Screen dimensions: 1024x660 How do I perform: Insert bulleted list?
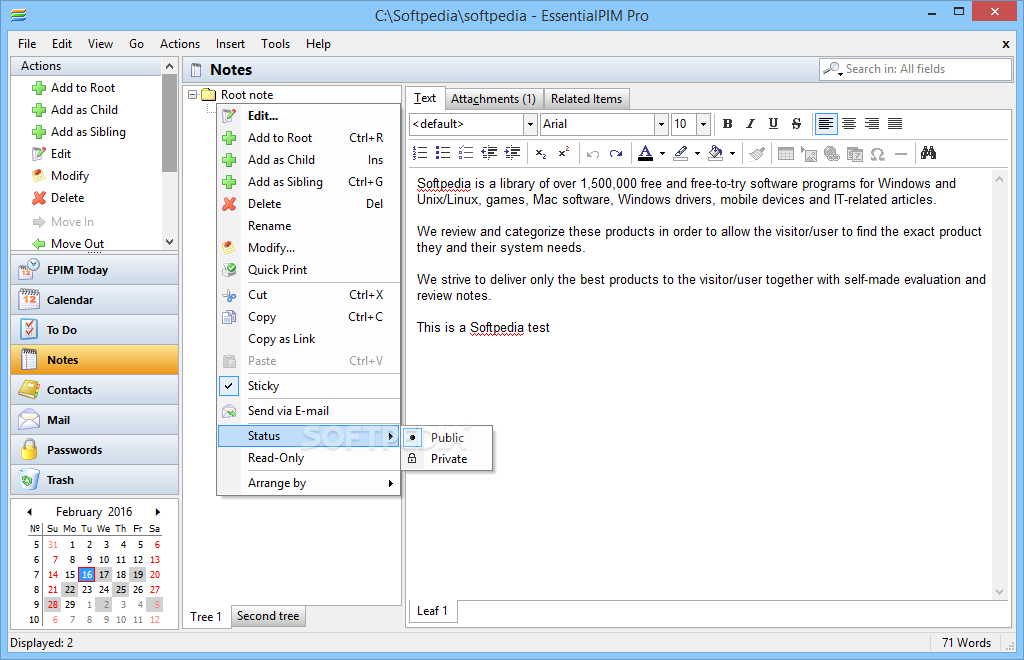pyautogui.click(x=443, y=153)
